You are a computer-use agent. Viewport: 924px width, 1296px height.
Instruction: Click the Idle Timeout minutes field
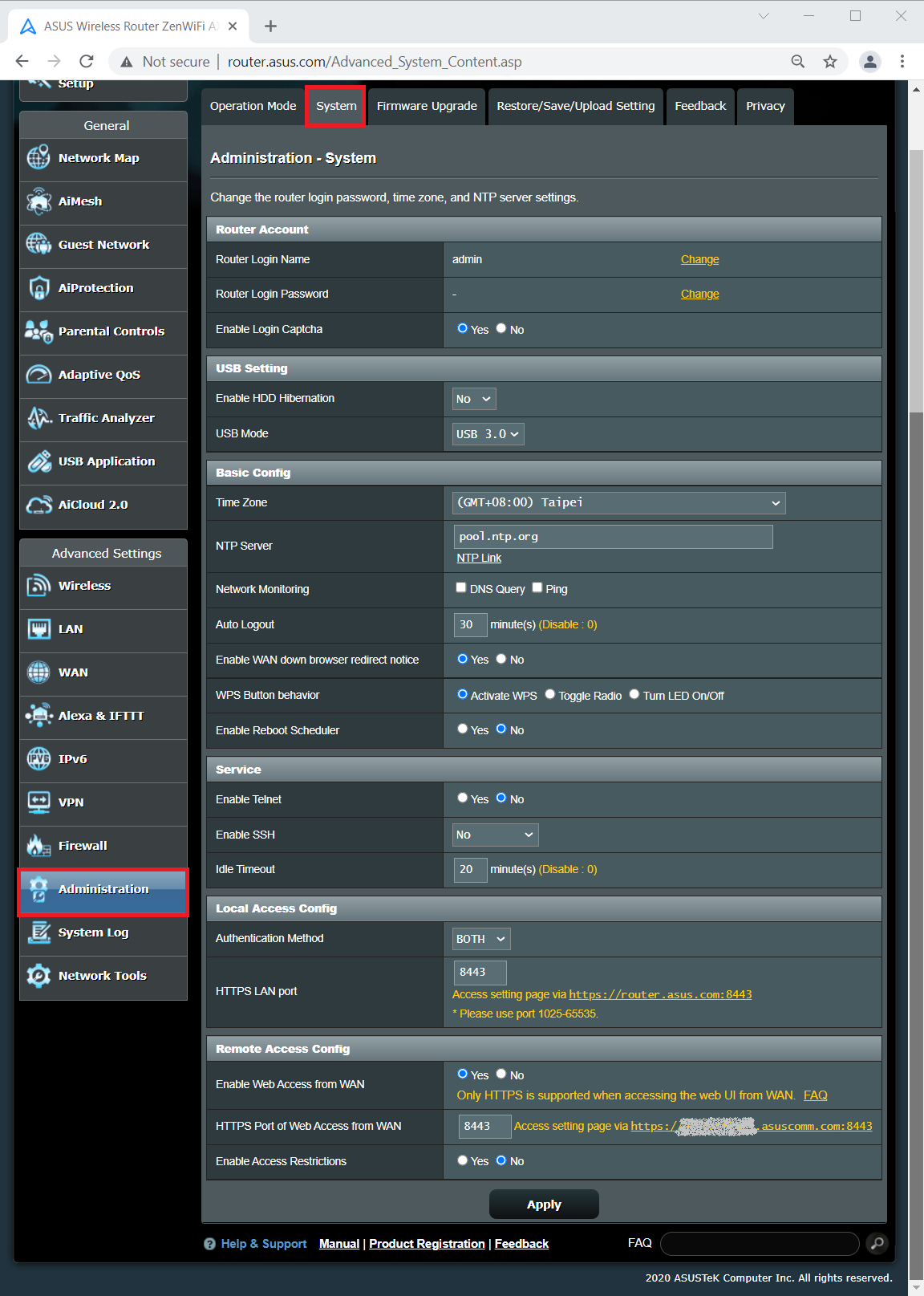tap(471, 869)
